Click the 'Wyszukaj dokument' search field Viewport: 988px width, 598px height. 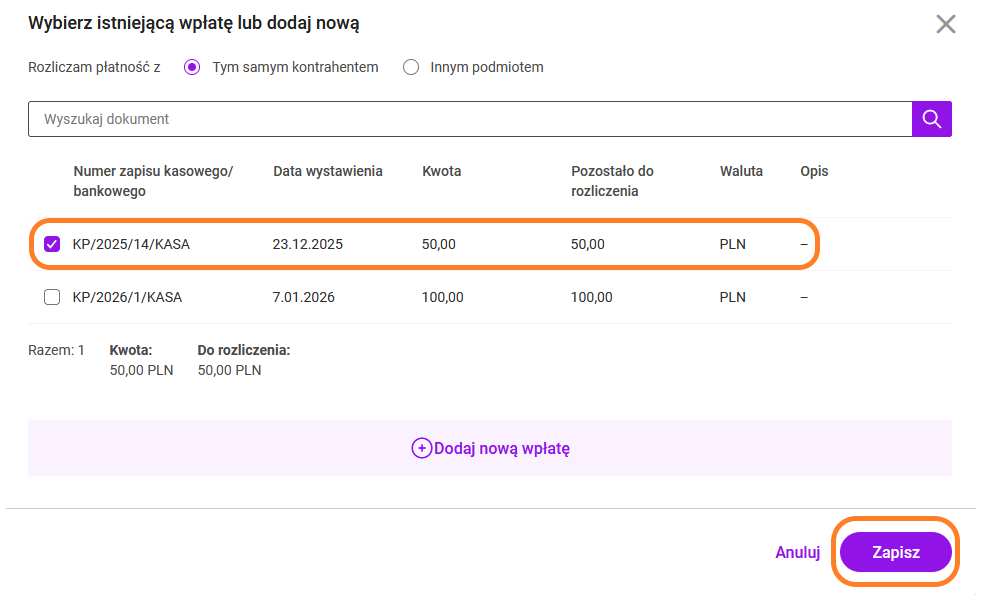tap(470, 119)
